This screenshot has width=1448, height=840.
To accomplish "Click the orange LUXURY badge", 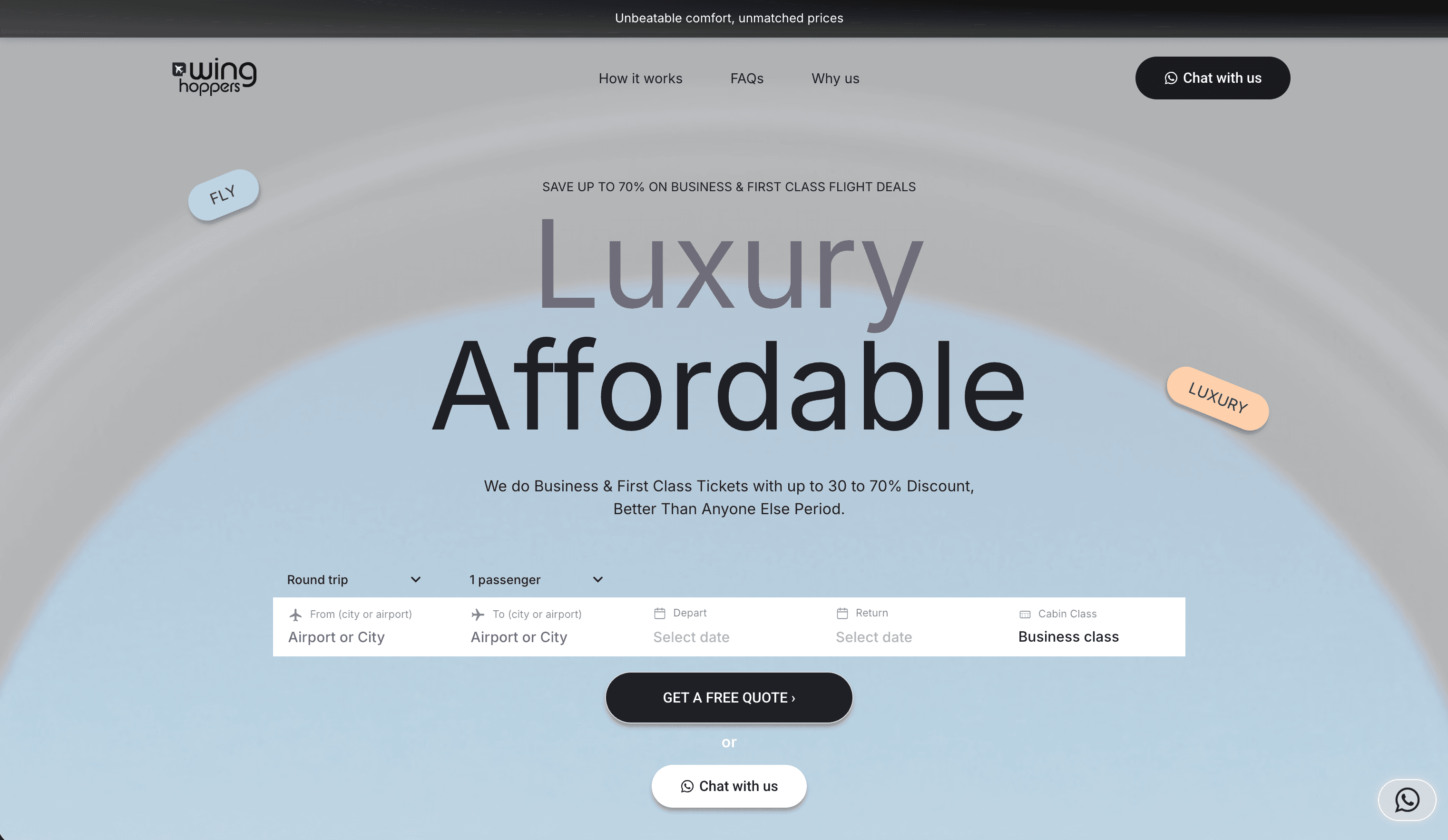I will pos(1217,398).
